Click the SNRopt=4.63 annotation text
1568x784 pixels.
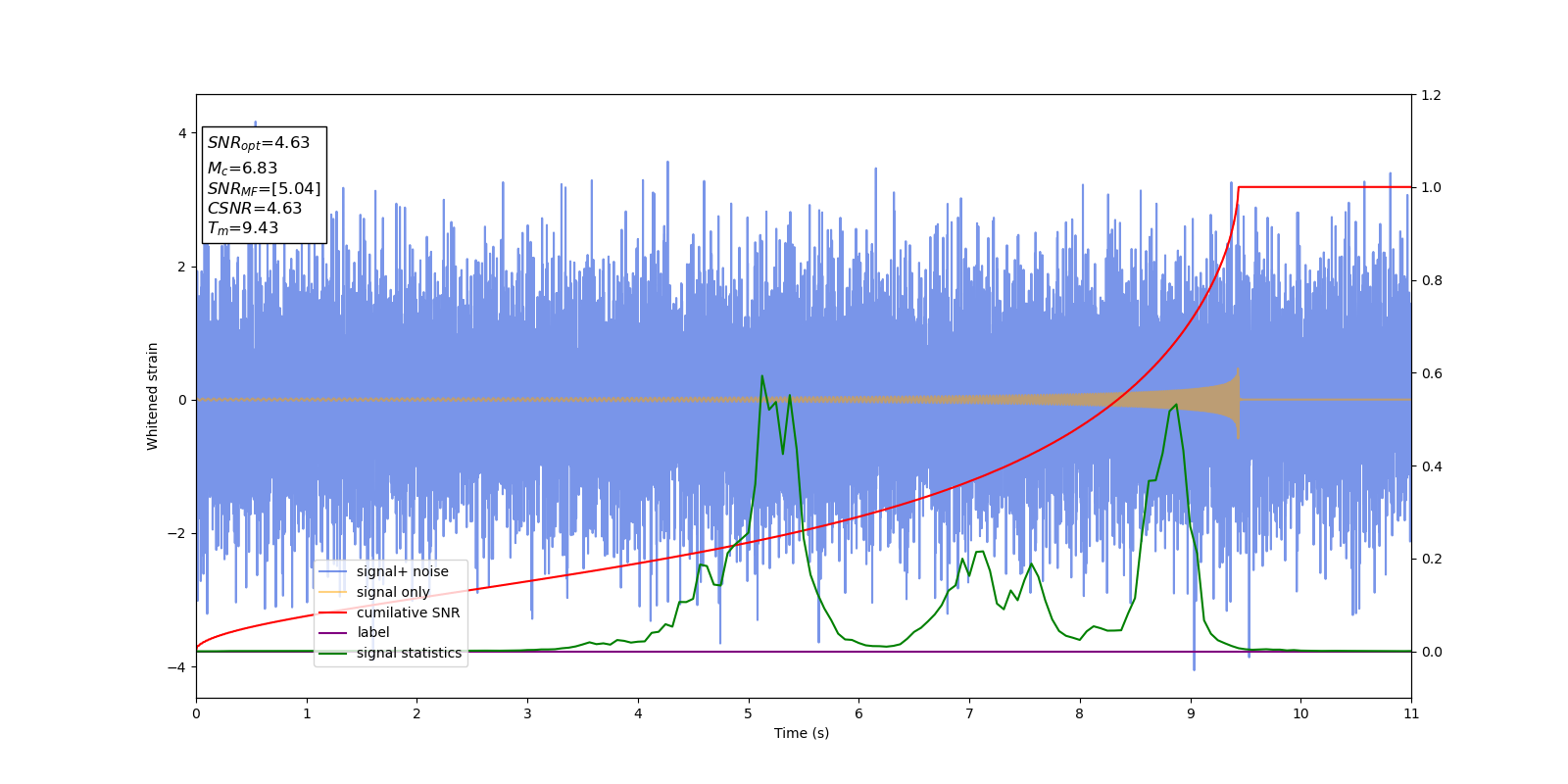259,143
